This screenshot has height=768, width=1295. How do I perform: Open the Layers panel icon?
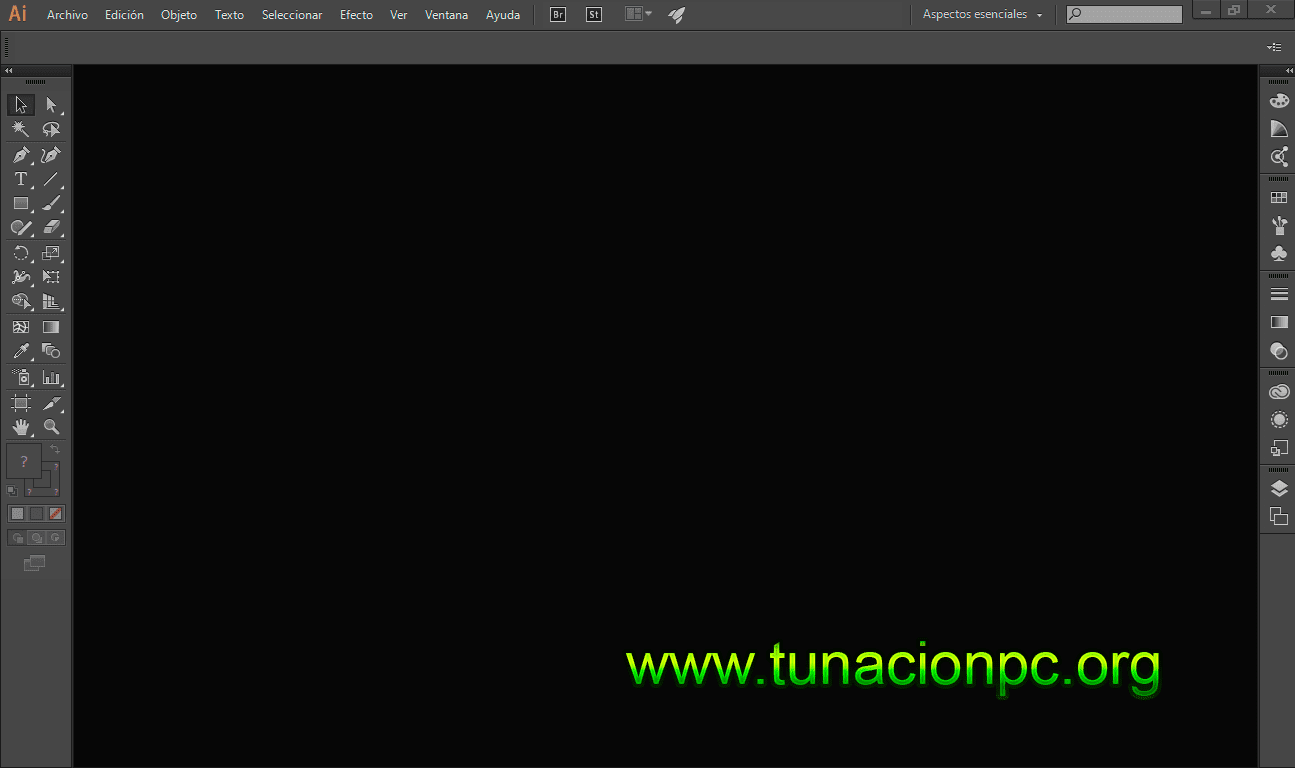[1279, 489]
